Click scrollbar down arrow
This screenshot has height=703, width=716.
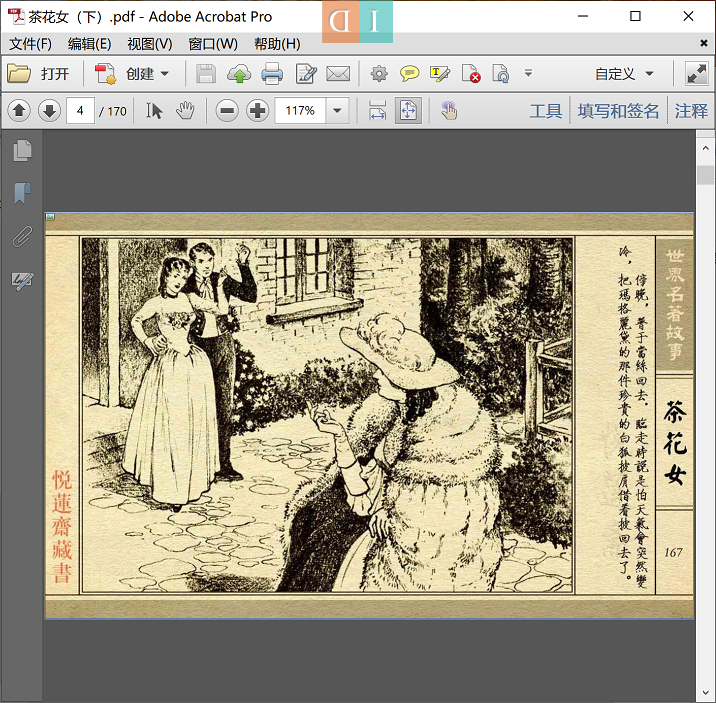pos(706,694)
